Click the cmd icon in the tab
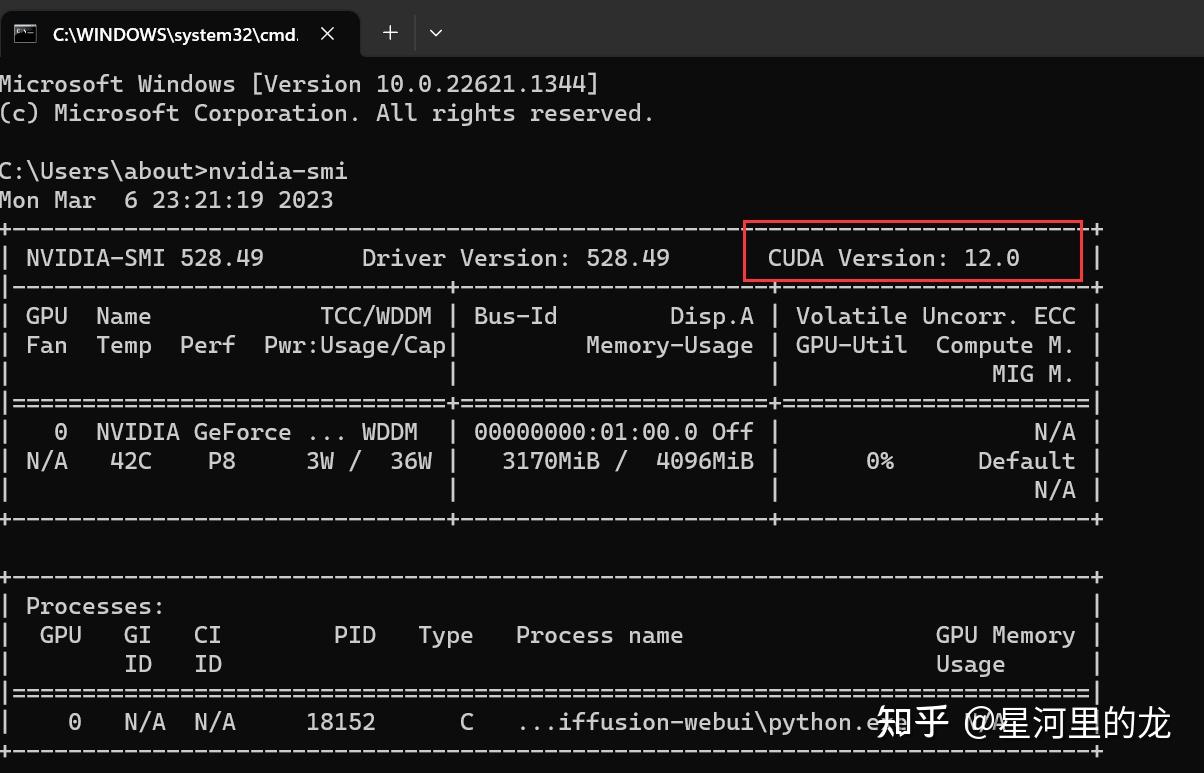Image resolution: width=1204 pixels, height=773 pixels. pyautogui.click(x=25, y=33)
